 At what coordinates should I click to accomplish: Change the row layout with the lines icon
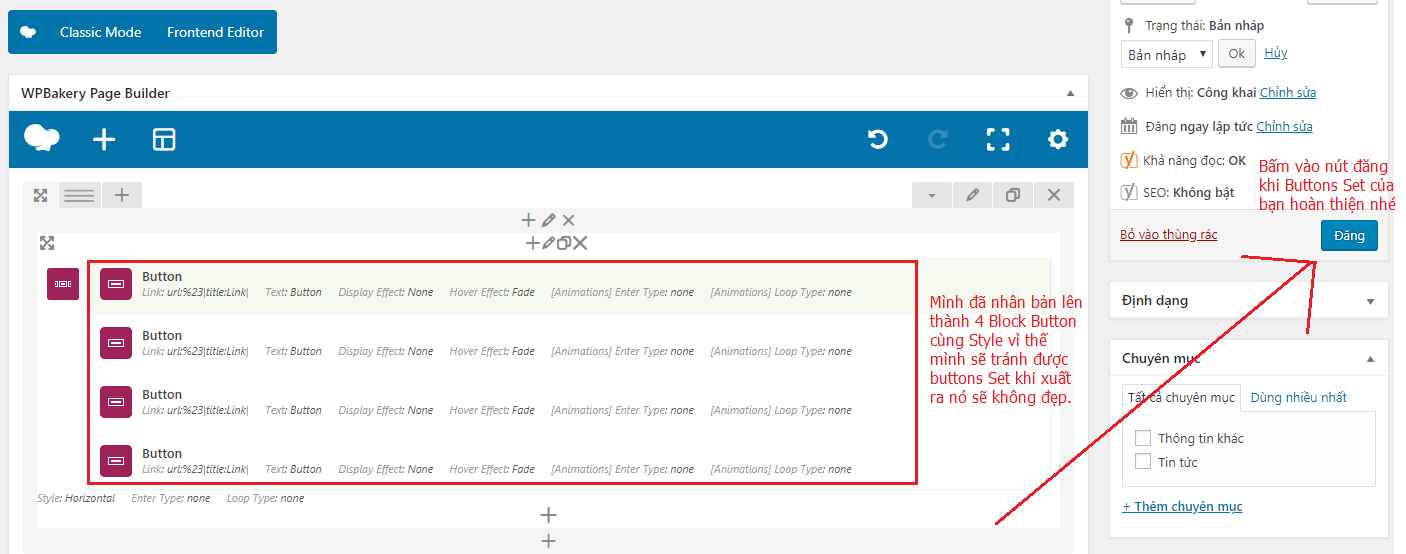tap(79, 195)
